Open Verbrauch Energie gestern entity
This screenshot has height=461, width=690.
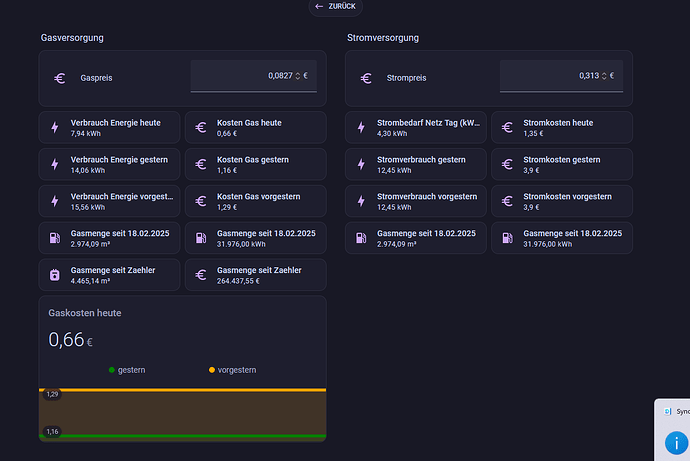pos(110,165)
